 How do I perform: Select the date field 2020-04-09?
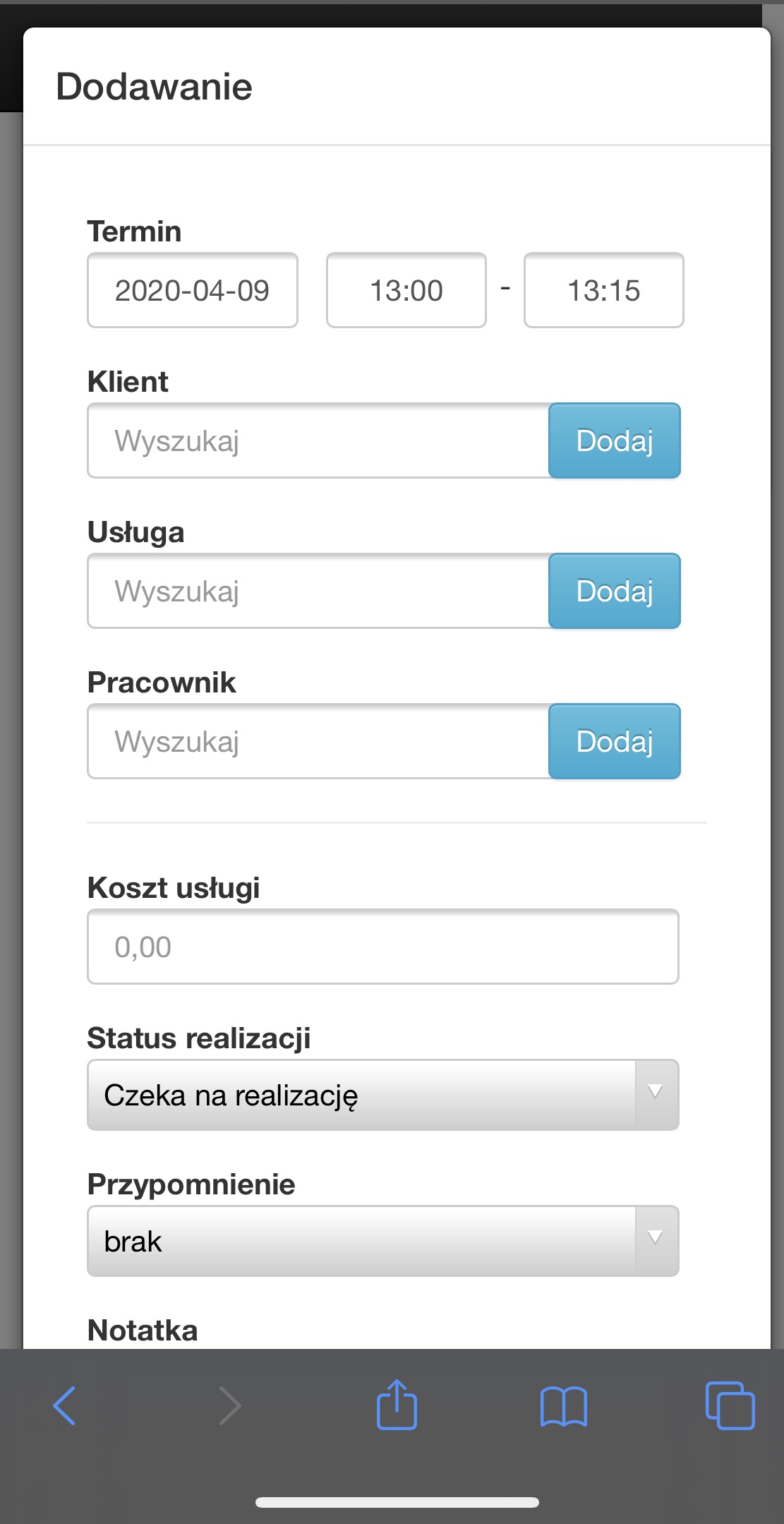click(192, 291)
